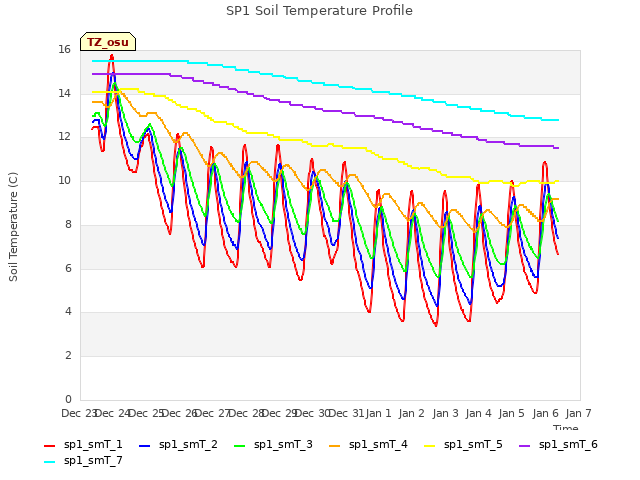Image resolution: width=640 pixels, height=480 pixels.
Task: Click the y-axis value 2
Action: point(68,356)
